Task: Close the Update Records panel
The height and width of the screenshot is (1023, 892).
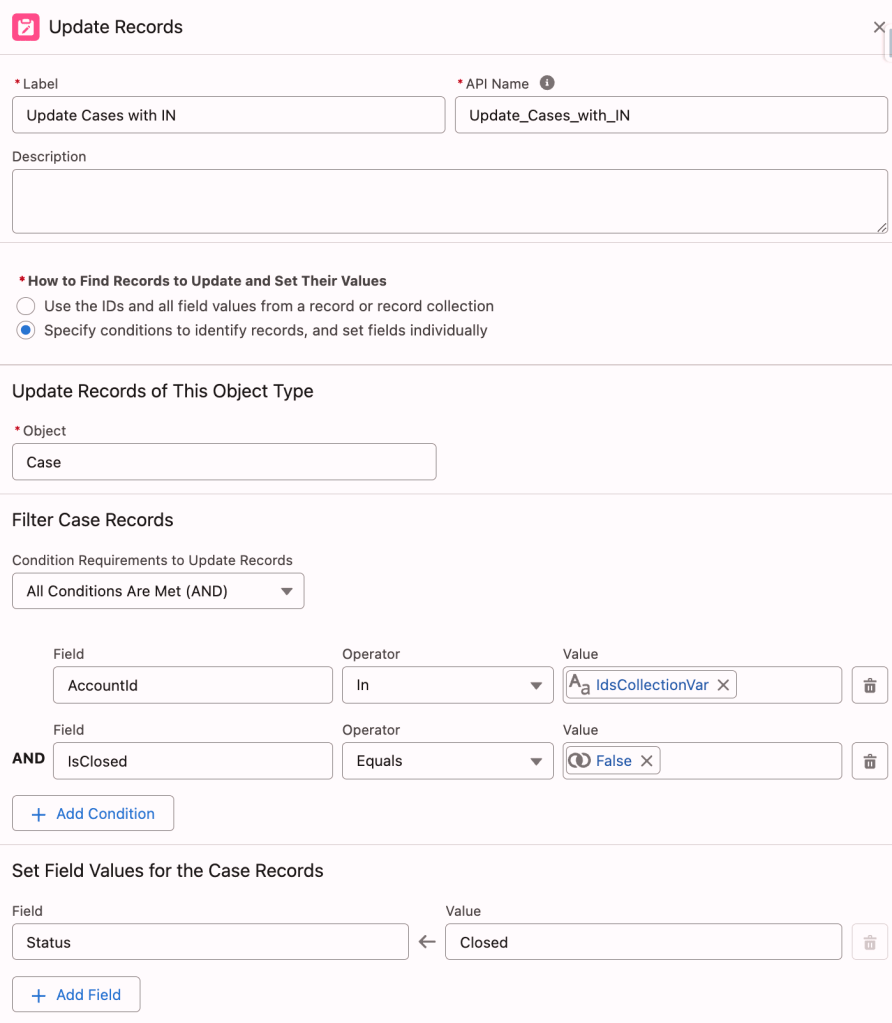Action: 879,27
